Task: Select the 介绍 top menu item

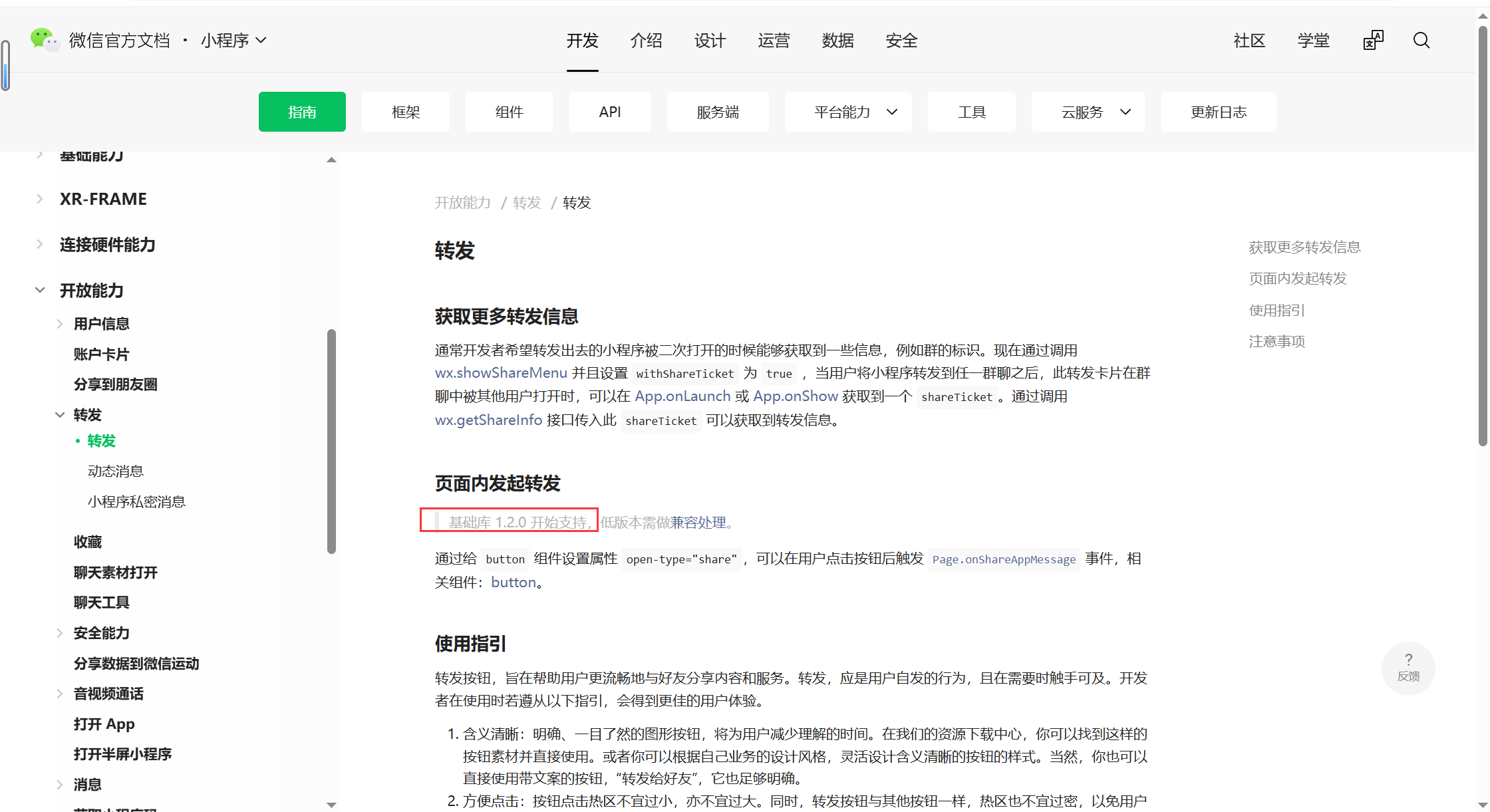Action: 646,41
